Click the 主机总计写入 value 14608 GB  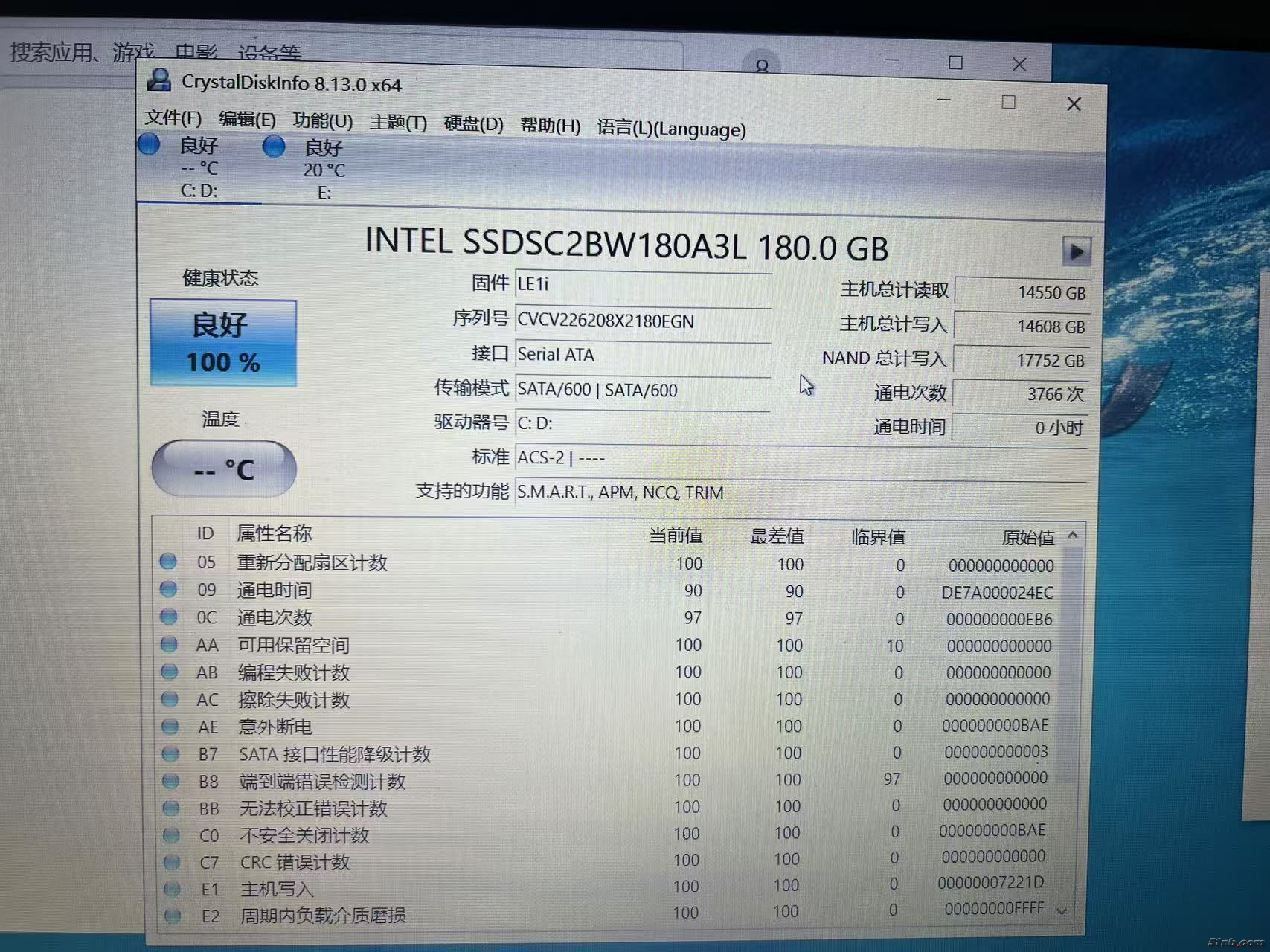coord(1022,327)
